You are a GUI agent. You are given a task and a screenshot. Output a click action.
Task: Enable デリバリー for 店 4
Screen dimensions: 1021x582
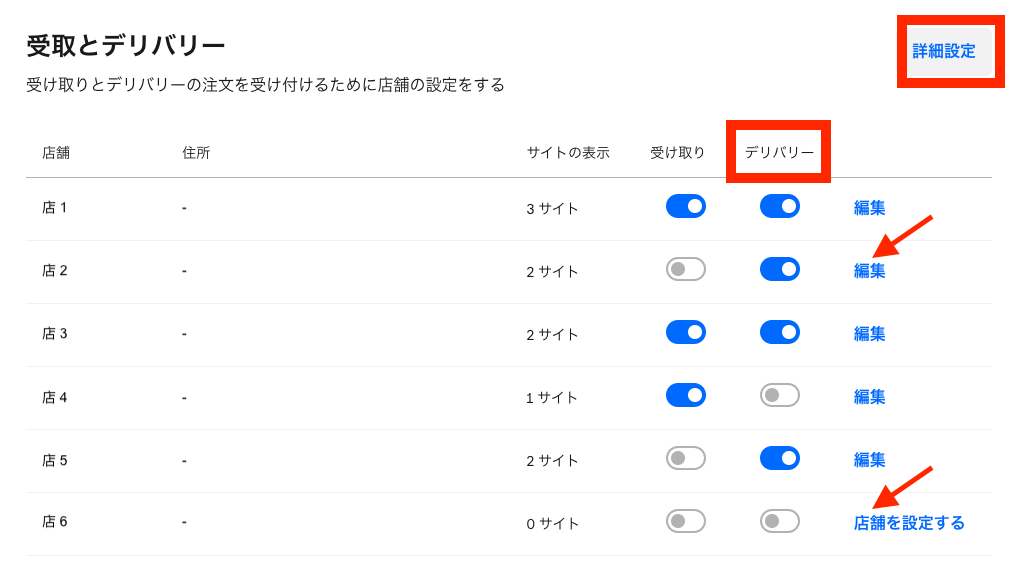click(x=779, y=396)
